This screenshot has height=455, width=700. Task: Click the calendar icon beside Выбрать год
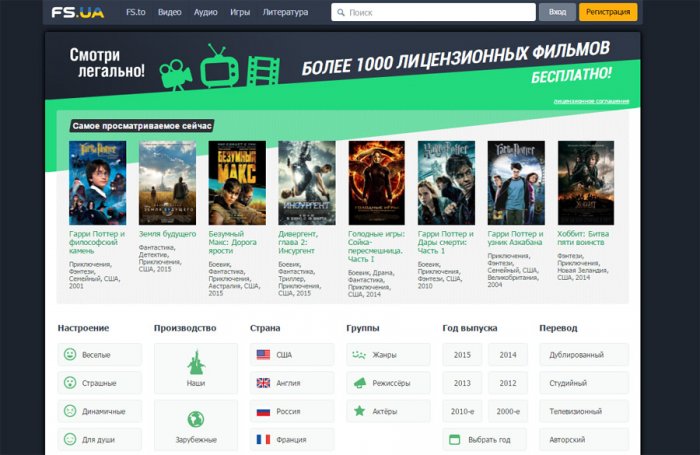454,439
